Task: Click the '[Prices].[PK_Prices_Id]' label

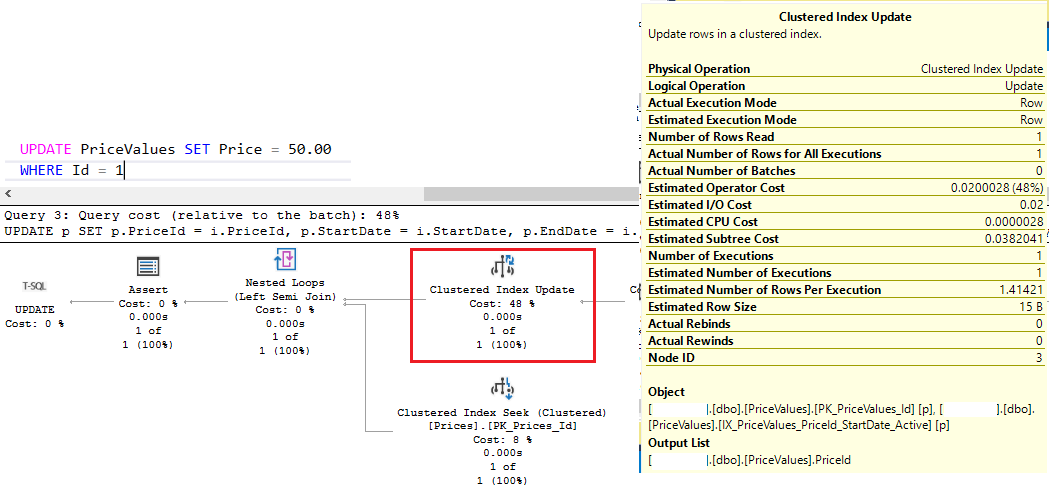Action: click(502, 426)
